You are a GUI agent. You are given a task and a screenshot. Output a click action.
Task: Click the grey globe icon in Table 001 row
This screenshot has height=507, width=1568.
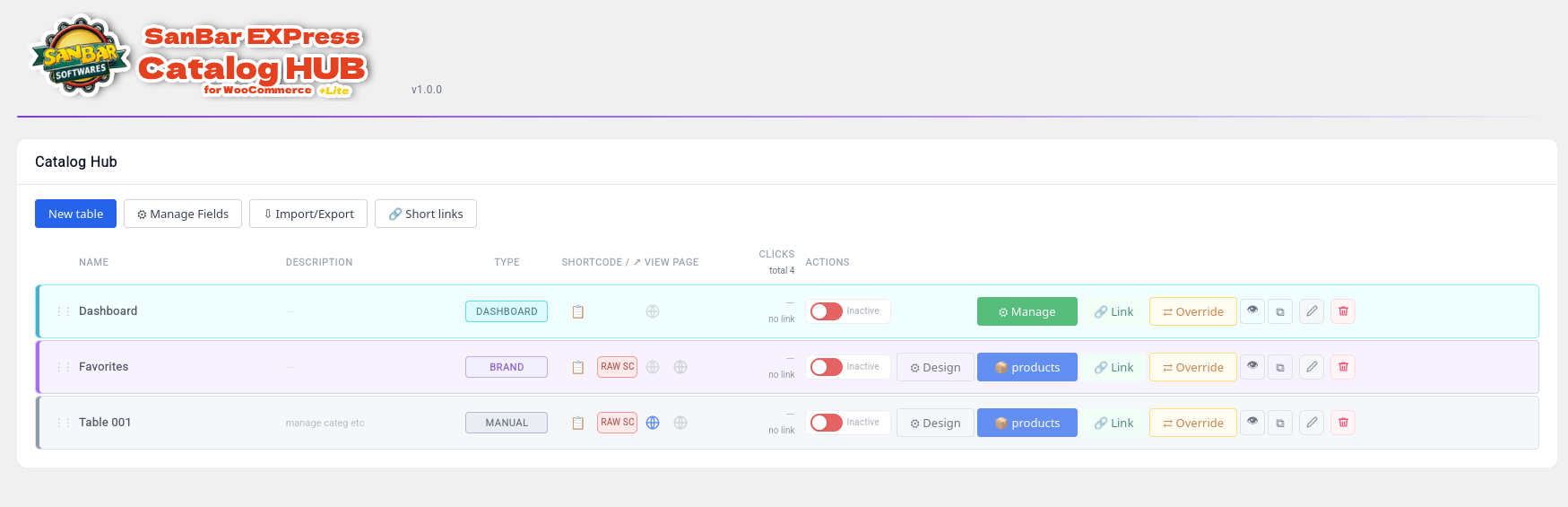680,423
